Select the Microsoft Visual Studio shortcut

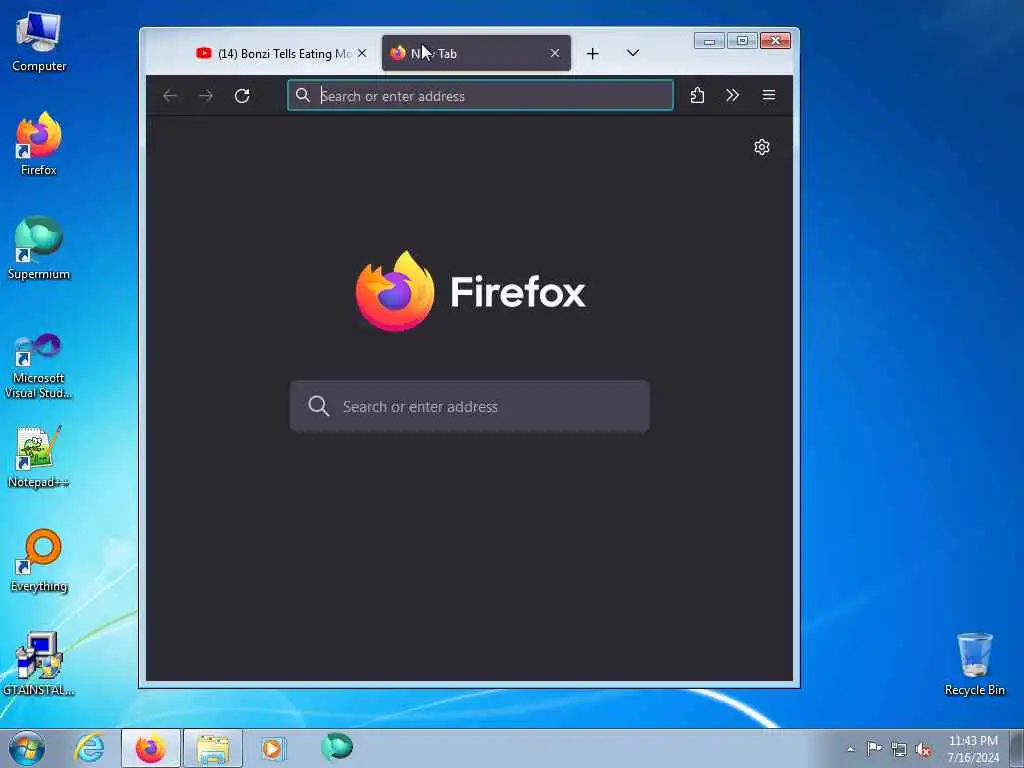39,366
